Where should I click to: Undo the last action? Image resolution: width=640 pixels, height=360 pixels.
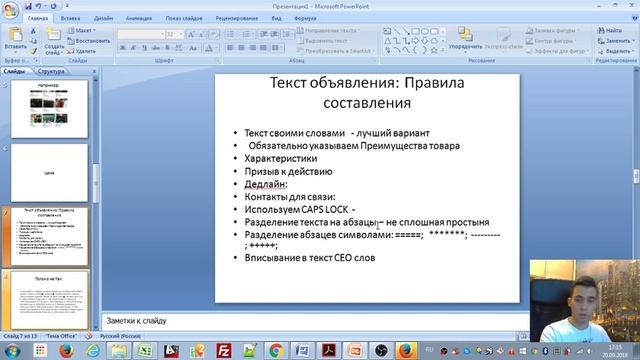(x=38, y=6)
